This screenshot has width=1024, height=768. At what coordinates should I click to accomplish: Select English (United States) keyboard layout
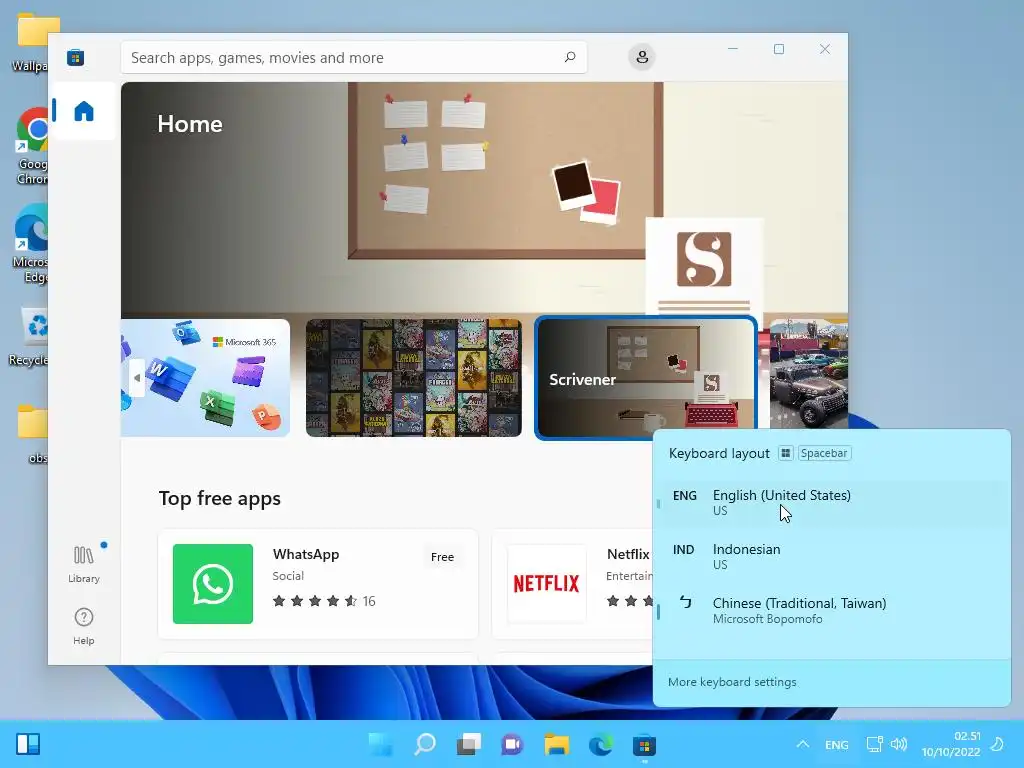click(831, 503)
